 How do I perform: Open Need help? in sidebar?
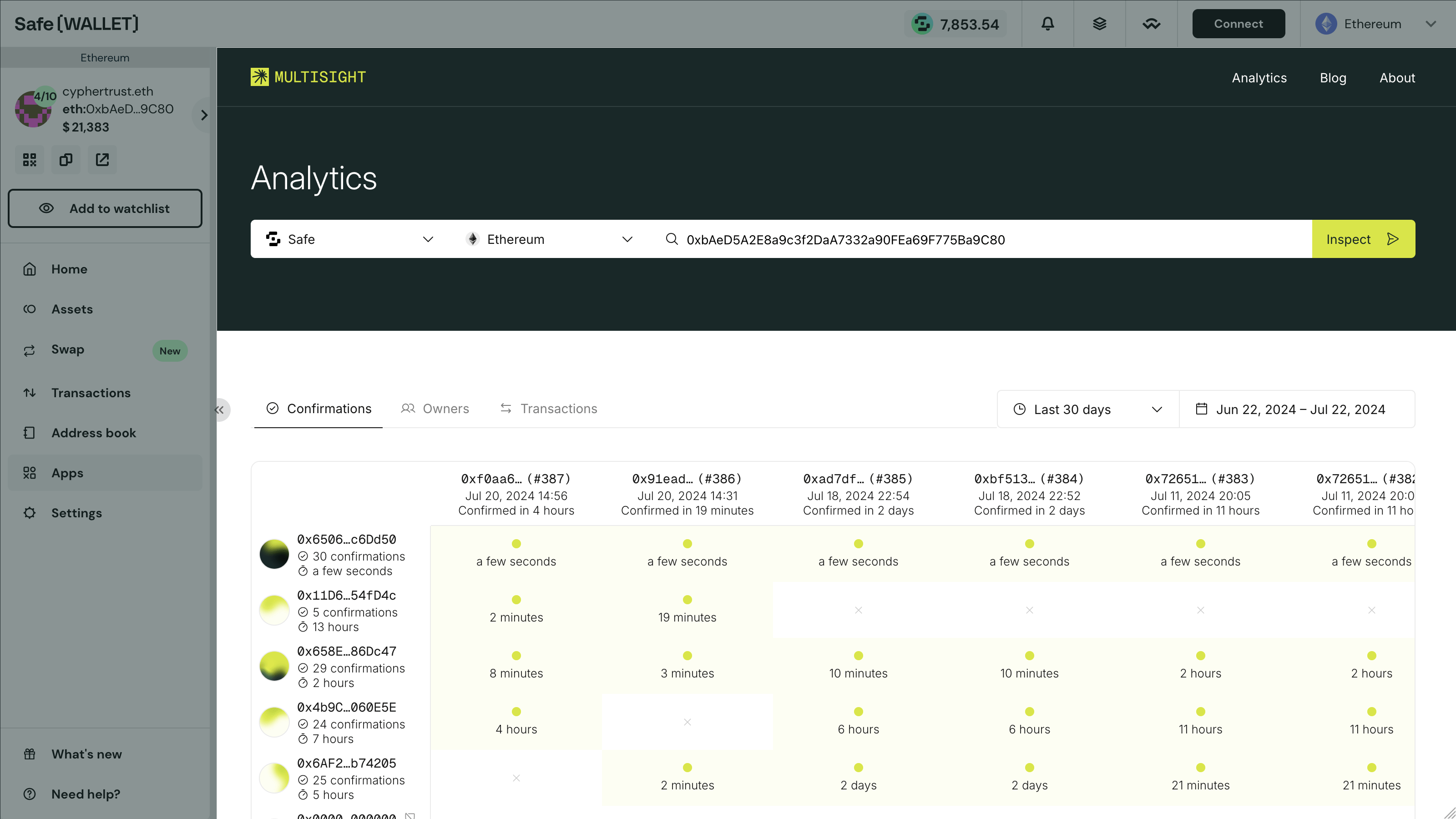click(x=105, y=794)
